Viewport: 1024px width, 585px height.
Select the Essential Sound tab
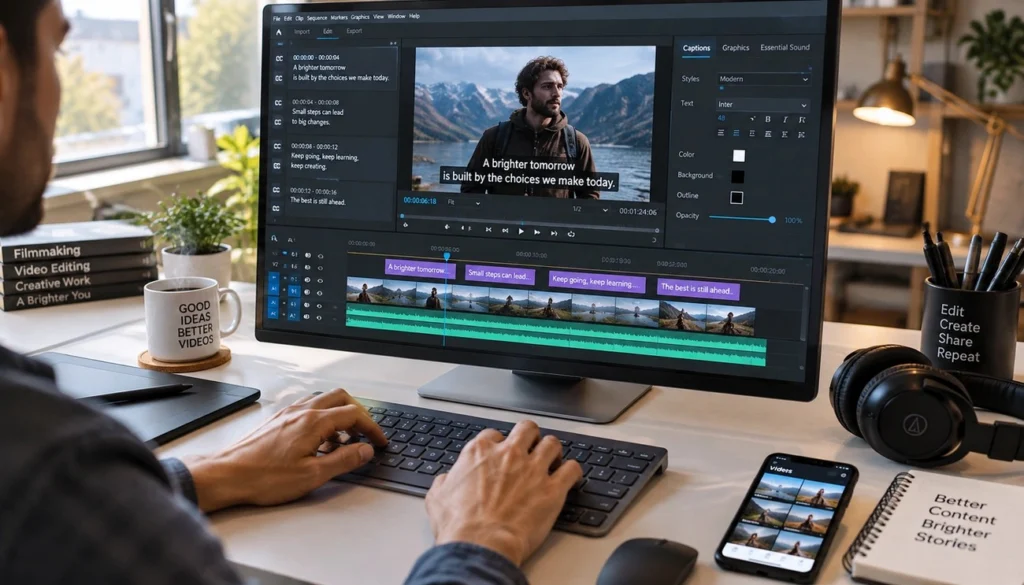tap(785, 48)
